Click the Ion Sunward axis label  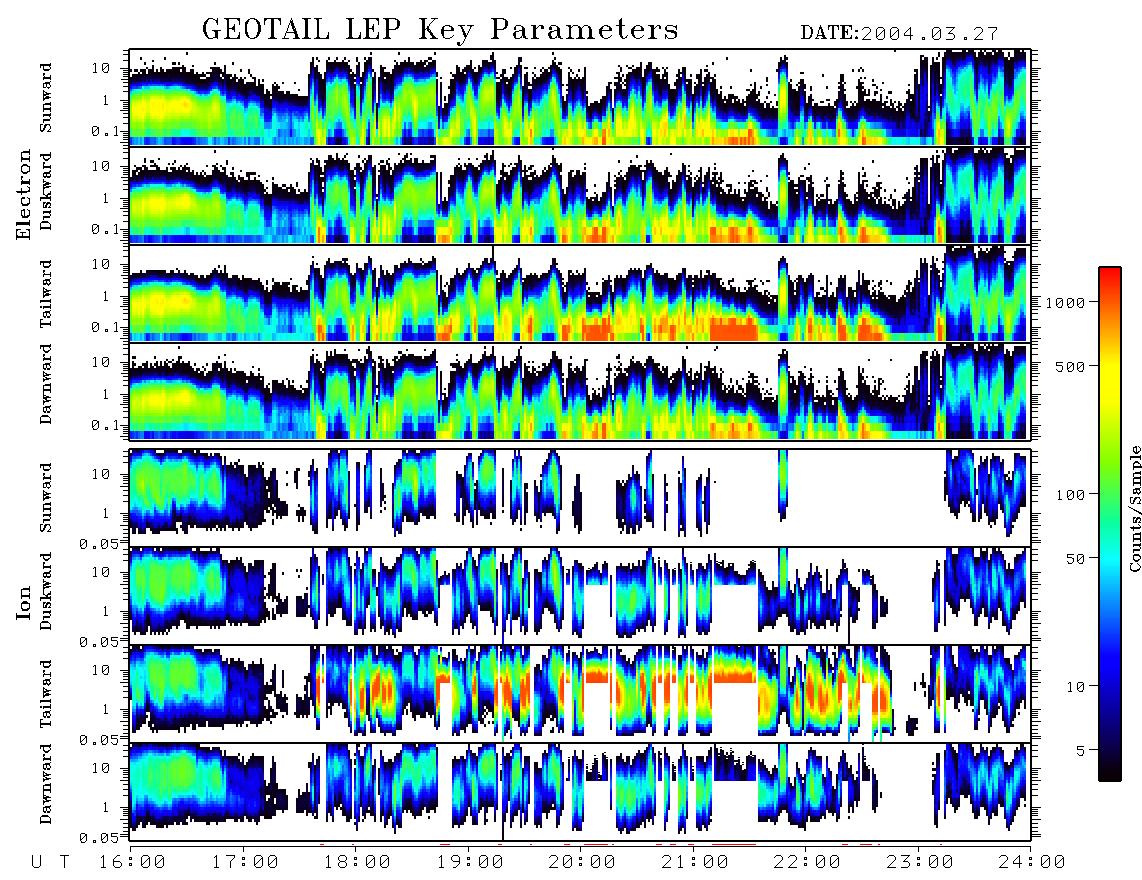pyautogui.click(x=46, y=497)
